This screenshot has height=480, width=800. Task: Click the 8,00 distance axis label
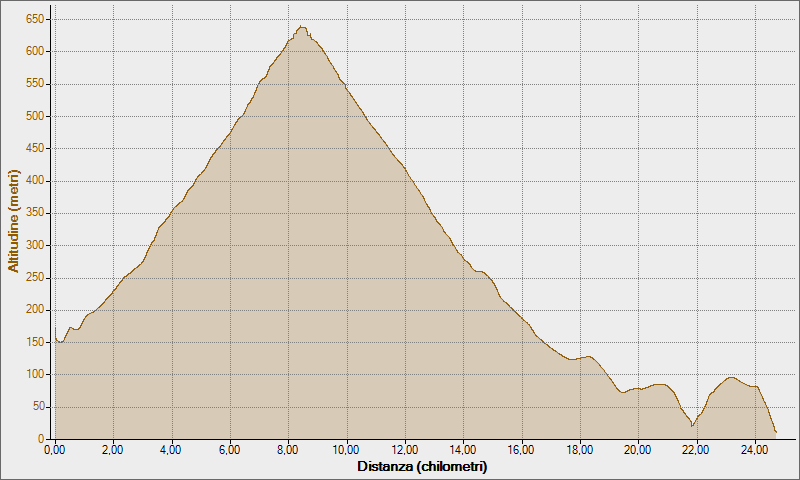pos(288,450)
